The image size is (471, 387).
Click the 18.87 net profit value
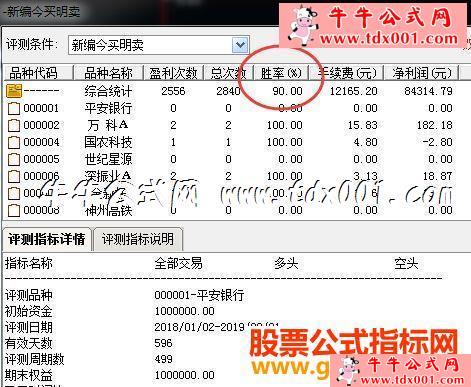pyautogui.click(x=437, y=176)
